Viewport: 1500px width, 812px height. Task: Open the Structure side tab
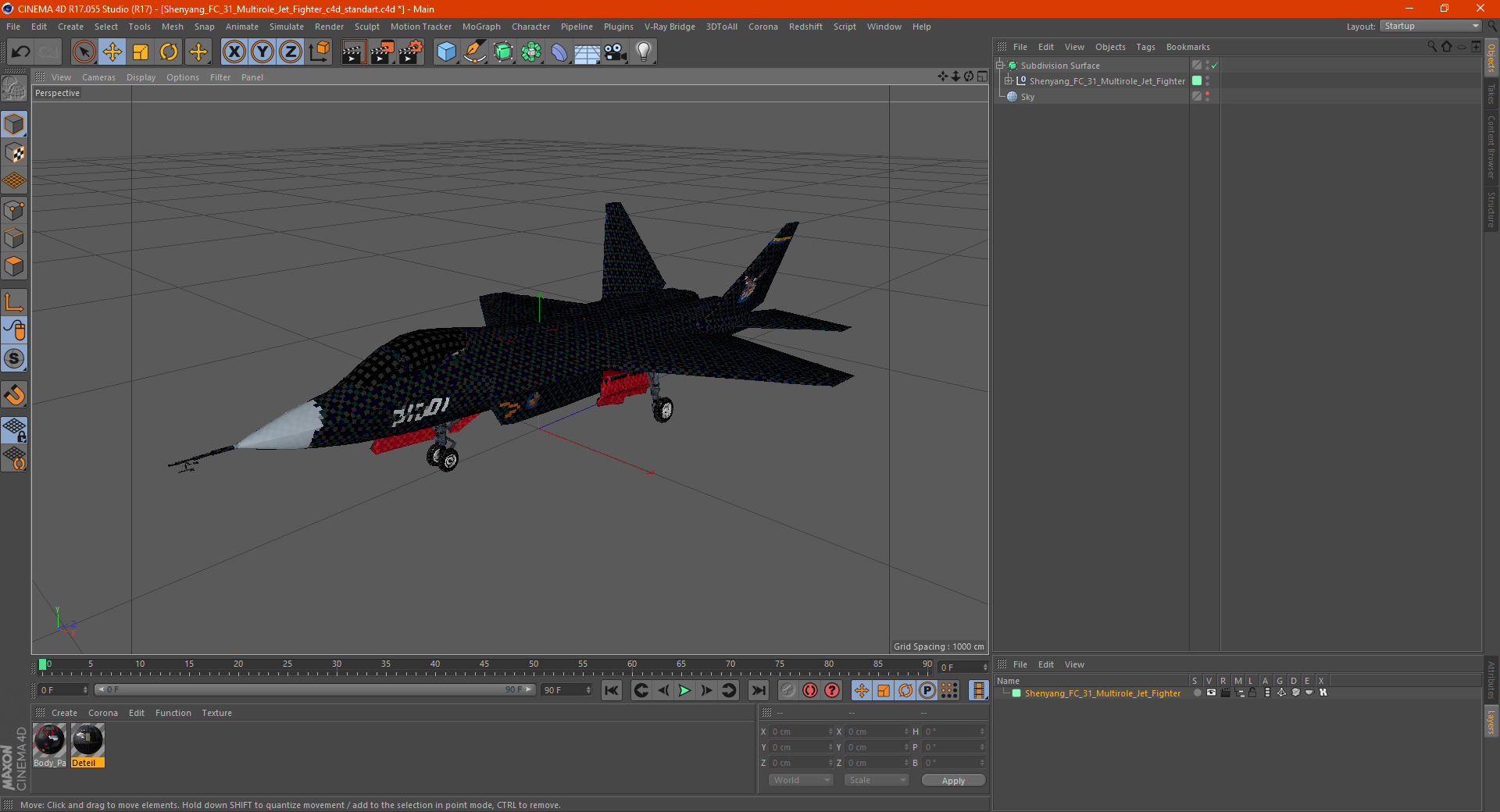point(1491,209)
